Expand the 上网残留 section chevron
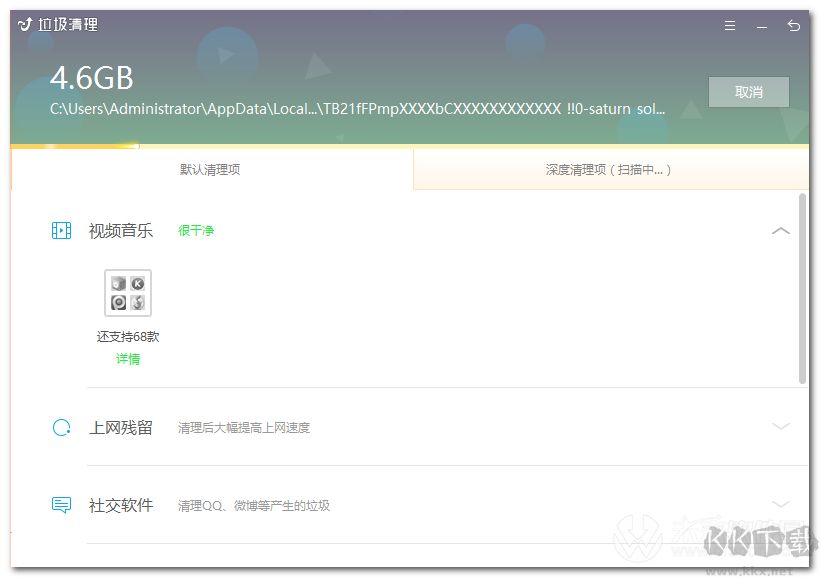The image size is (820, 578). coord(780,426)
